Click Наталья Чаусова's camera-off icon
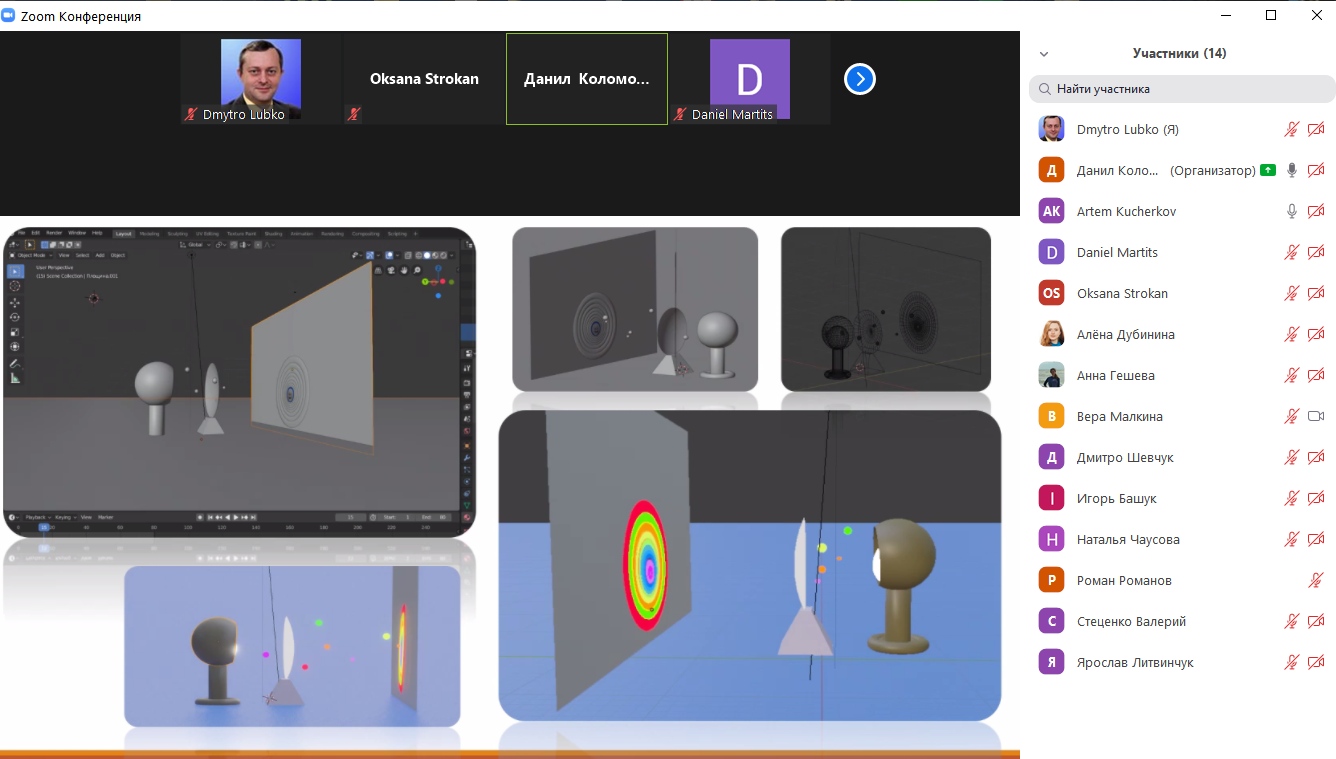Image resolution: width=1336 pixels, height=759 pixels. [1316, 539]
